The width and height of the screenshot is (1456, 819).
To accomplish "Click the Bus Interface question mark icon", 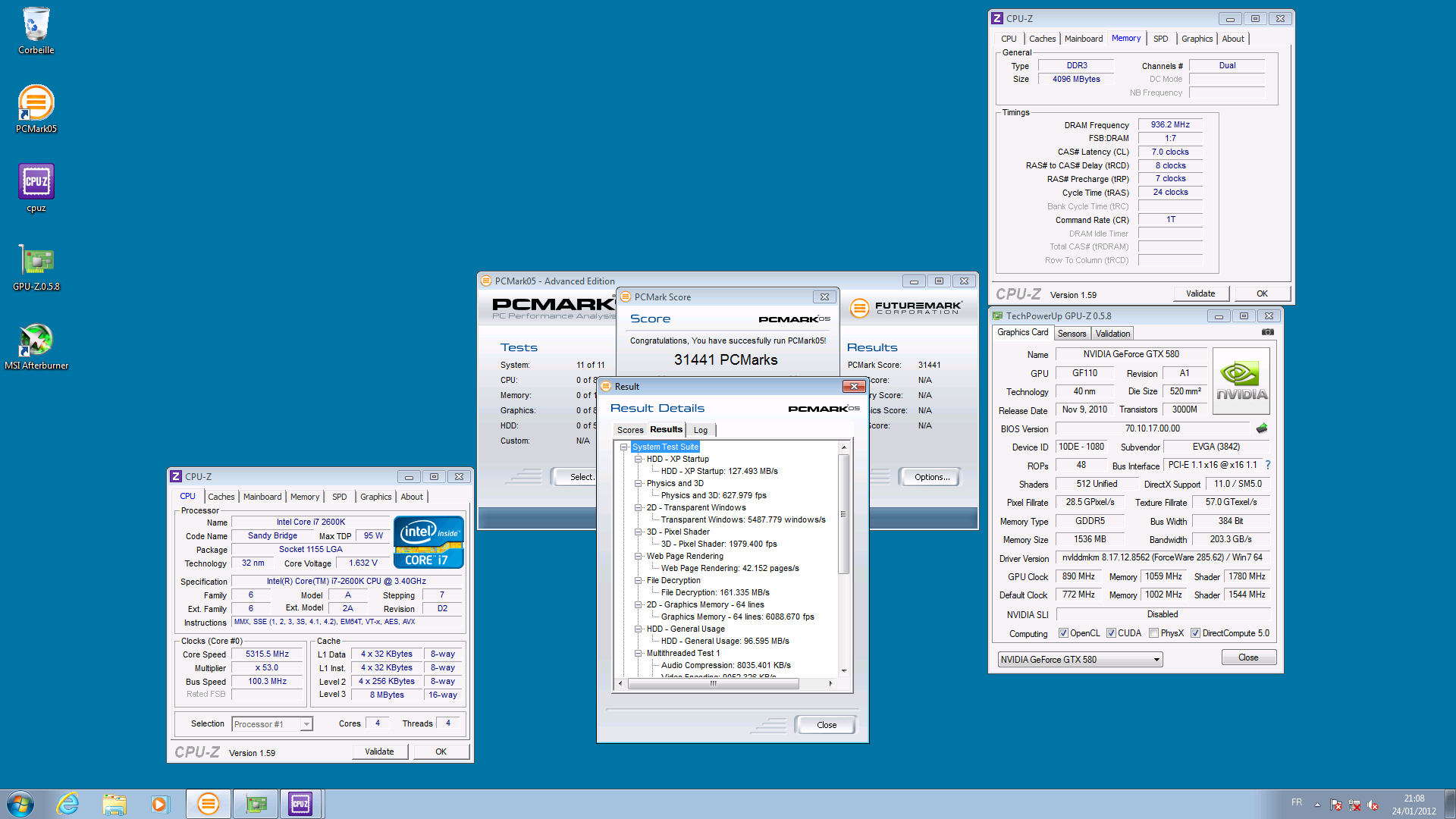I will coord(1268,465).
